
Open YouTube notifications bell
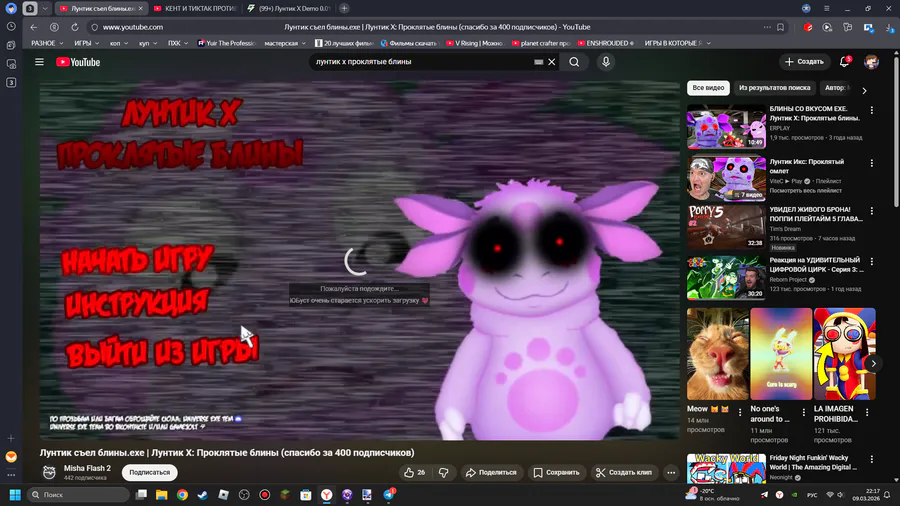[x=844, y=62]
